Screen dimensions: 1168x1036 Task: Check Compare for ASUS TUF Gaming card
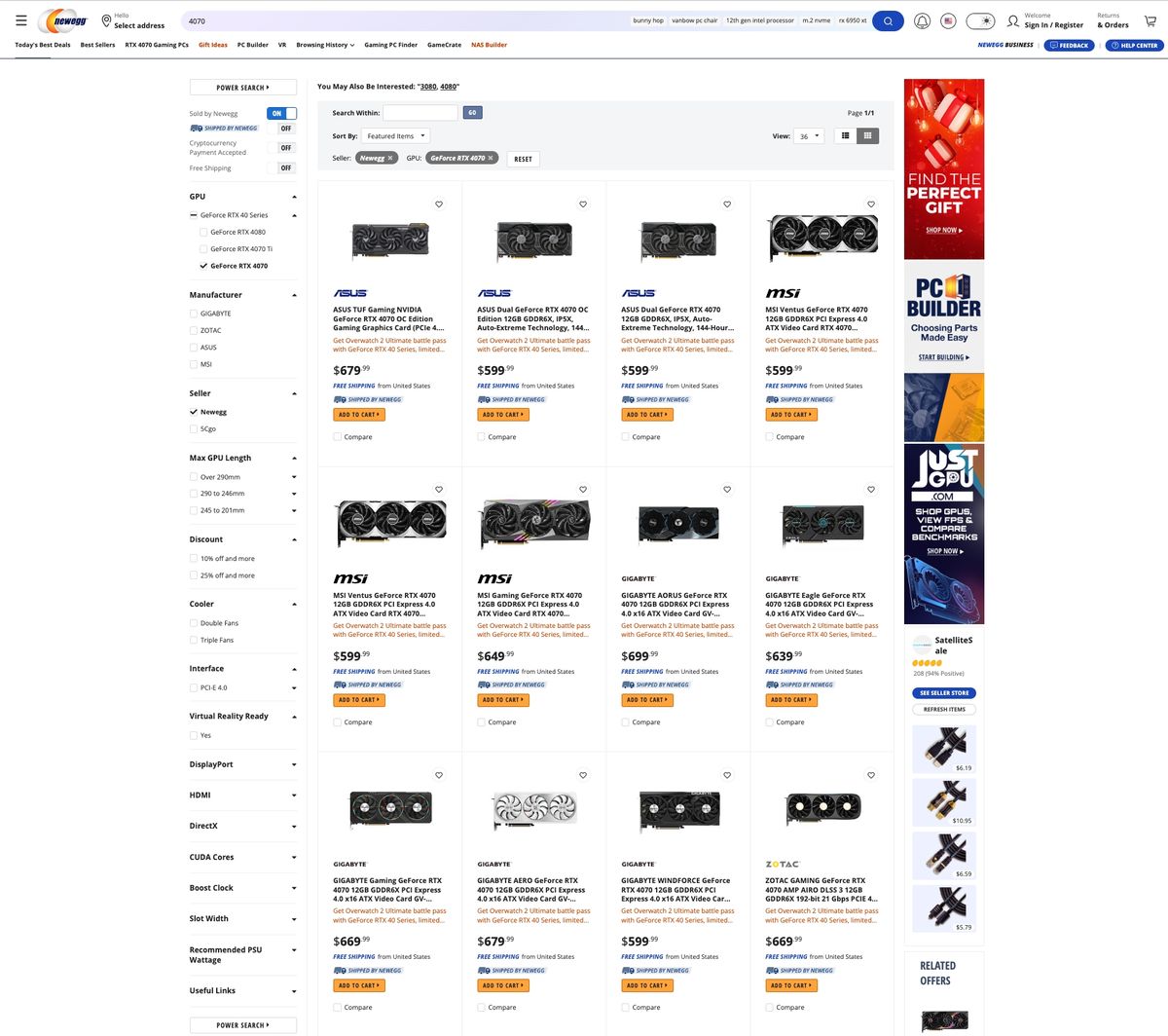point(338,437)
